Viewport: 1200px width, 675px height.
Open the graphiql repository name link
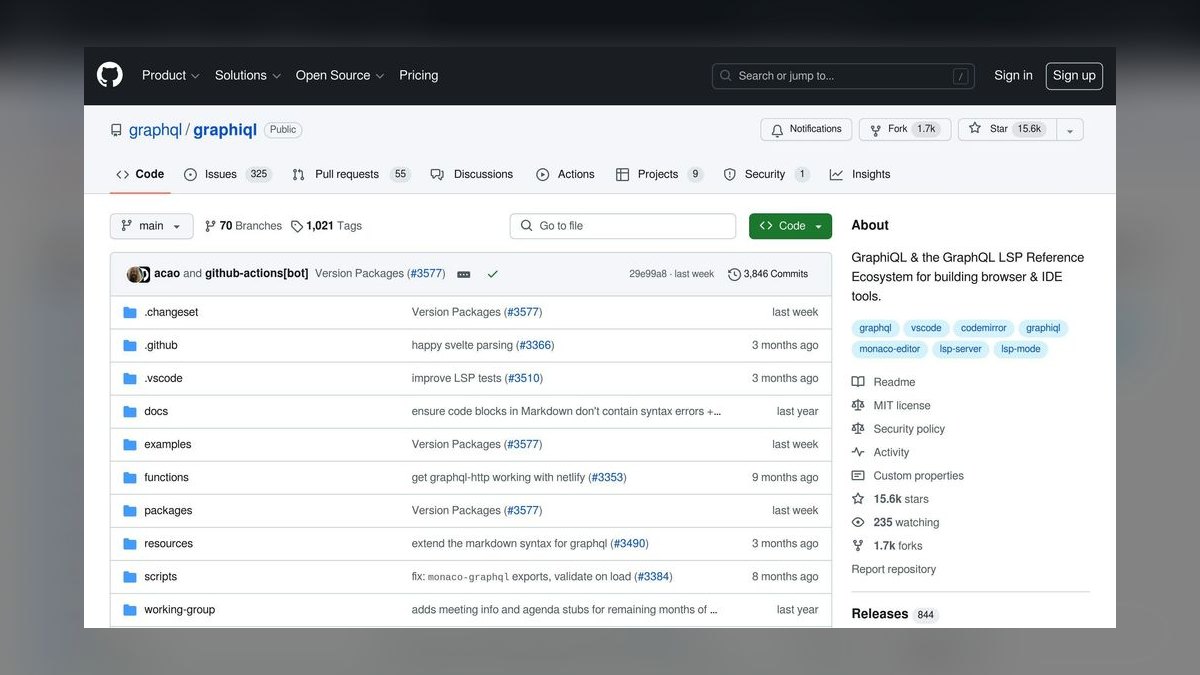pos(225,130)
